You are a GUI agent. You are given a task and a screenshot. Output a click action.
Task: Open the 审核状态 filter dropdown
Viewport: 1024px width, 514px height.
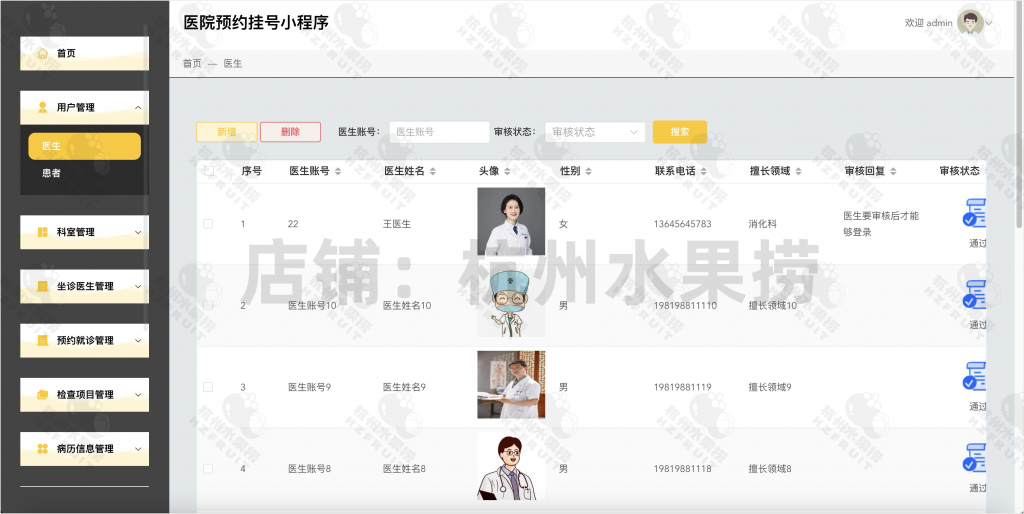pyautogui.click(x=595, y=132)
